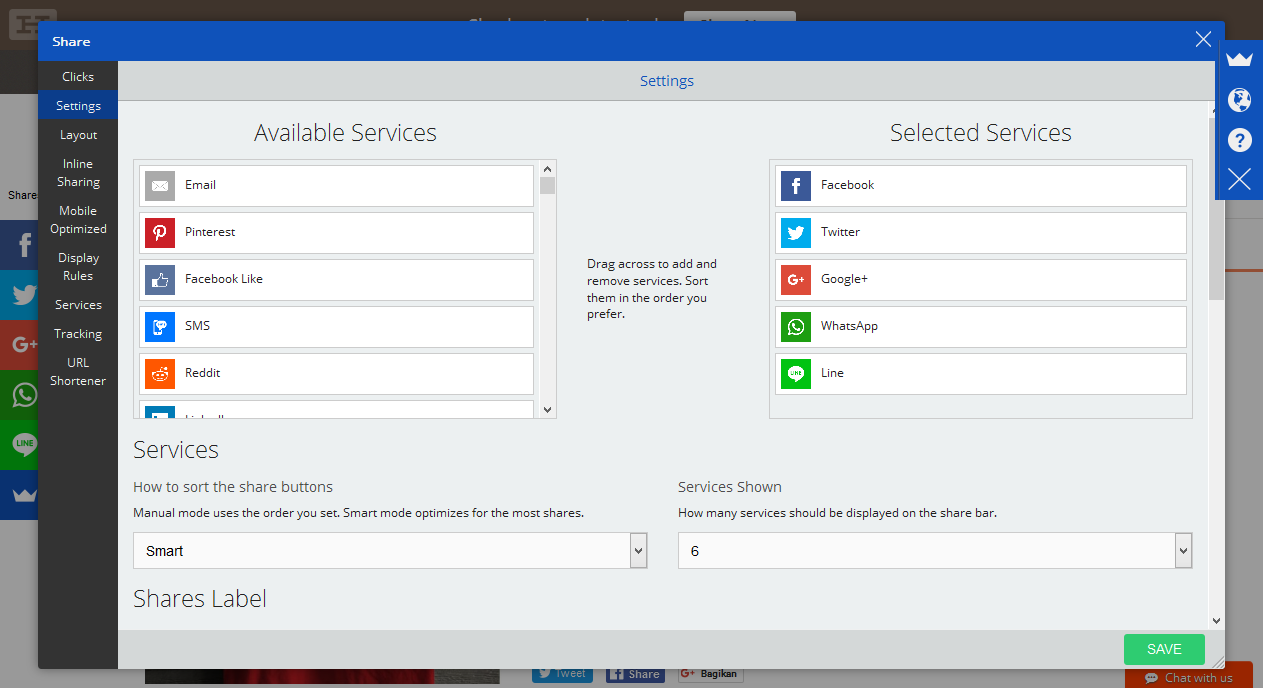Image resolution: width=1263 pixels, height=688 pixels.
Task: Click the WhatsApp icon in Selected Services
Action: click(x=796, y=327)
